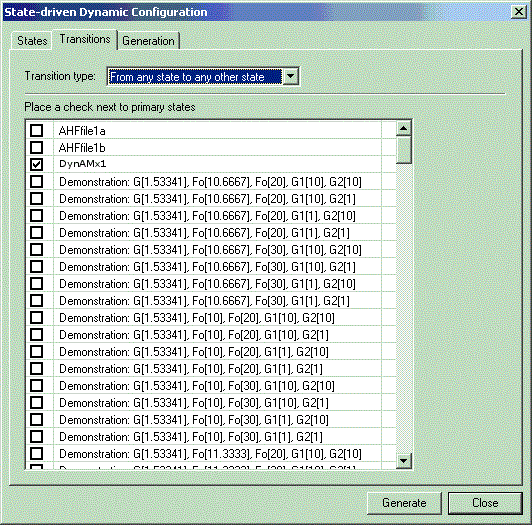Image resolution: width=532 pixels, height=525 pixels.
Task: Check the AHFfile1b state checkbox
Action: 36,147
